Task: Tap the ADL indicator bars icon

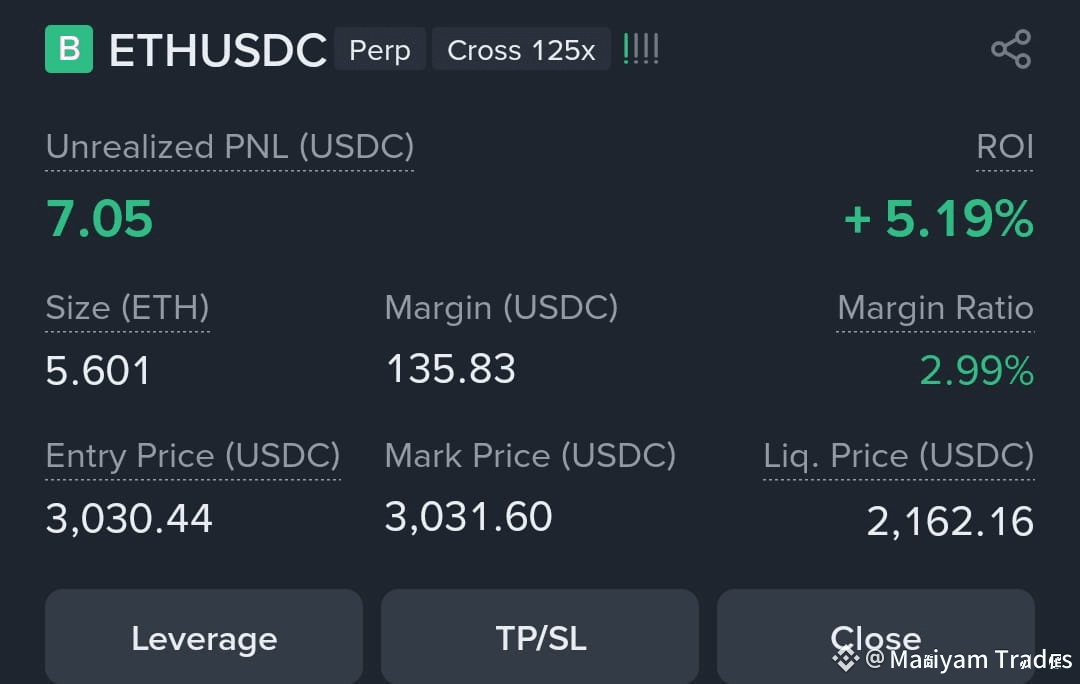Action: (x=641, y=49)
